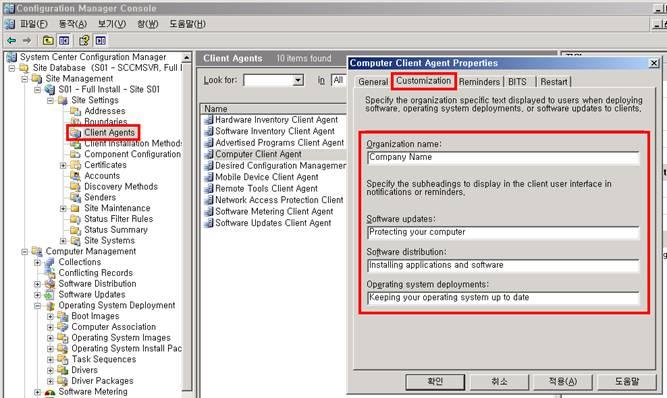
Task: Click the Conflicting Records node icon
Action: [50, 273]
